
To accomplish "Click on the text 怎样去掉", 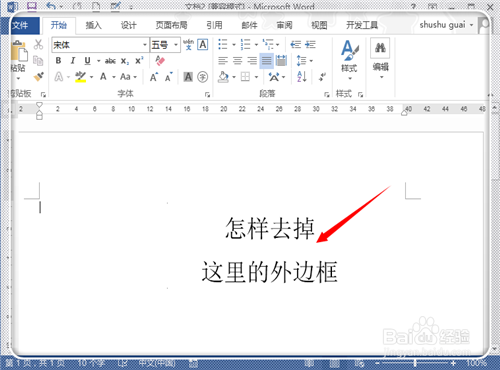I will 270,229.
